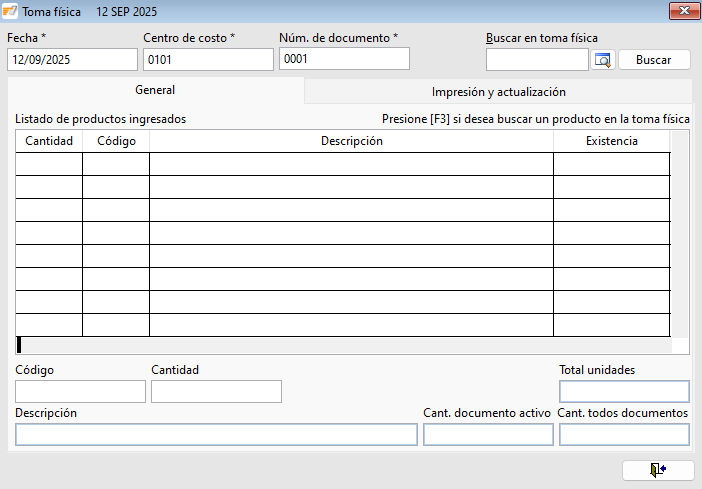Screen dimensions: 702x489
Task: Click the exit door icon button
Action: [x=656, y=470]
